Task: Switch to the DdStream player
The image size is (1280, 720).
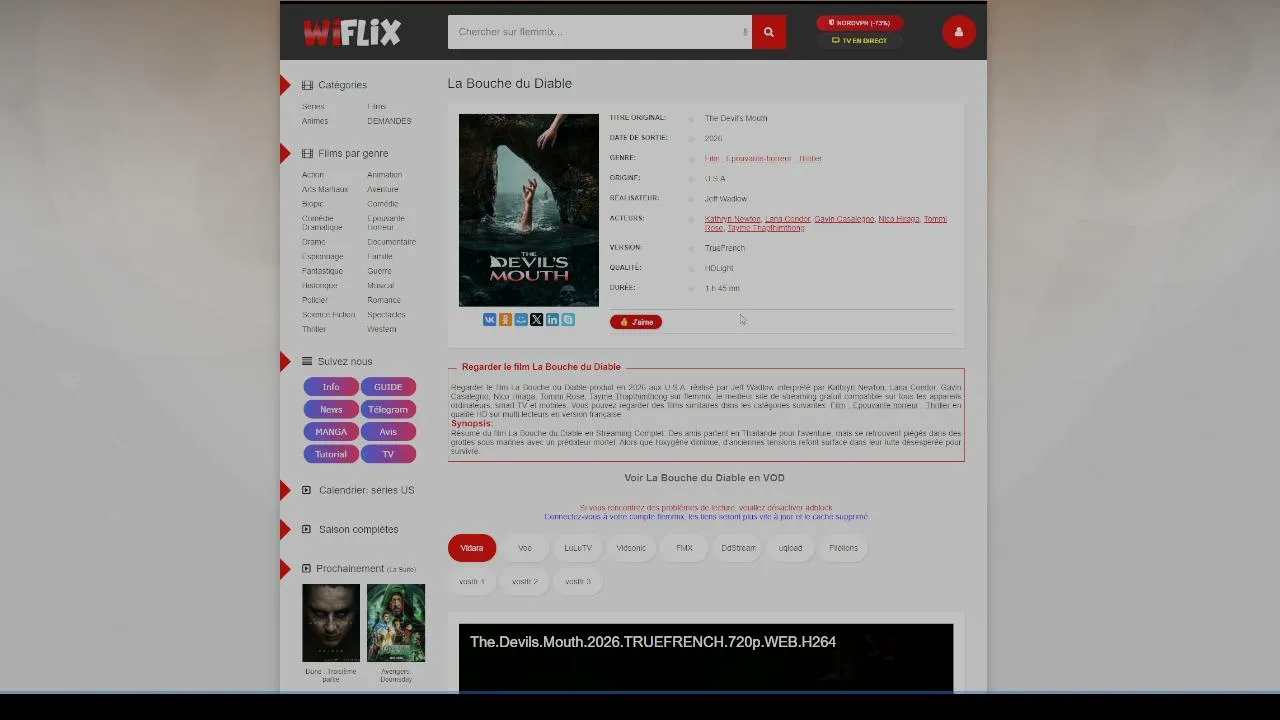Action: tap(738, 548)
